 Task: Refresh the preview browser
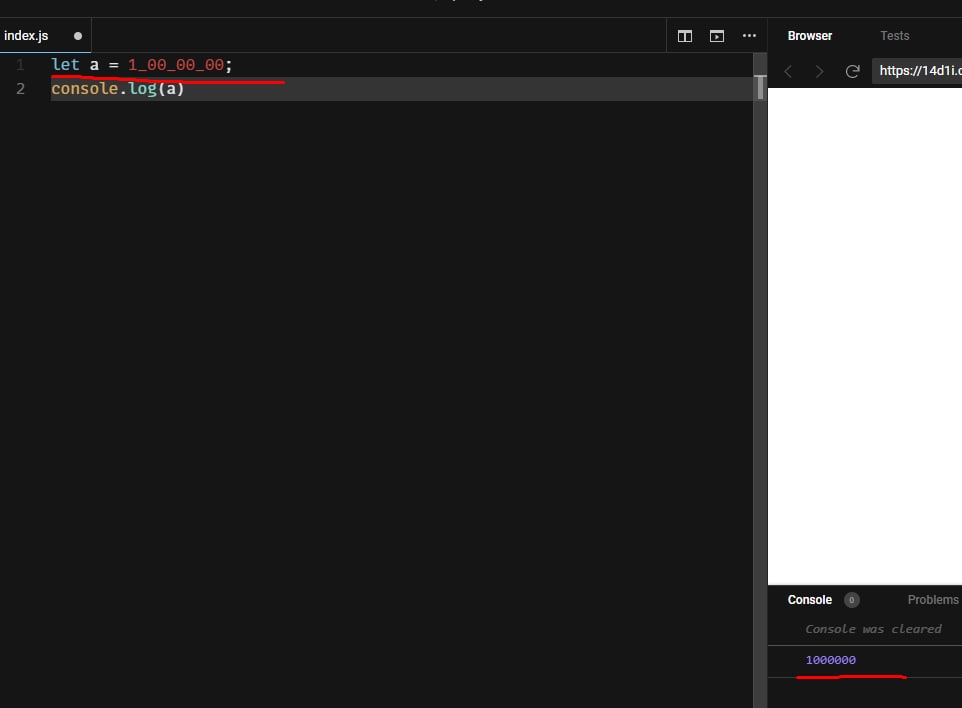[852, 71]
